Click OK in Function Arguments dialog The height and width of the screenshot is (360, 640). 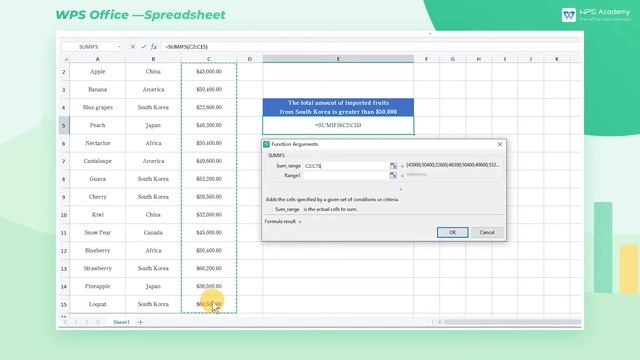pyautogui.click(x=452, y=232)
